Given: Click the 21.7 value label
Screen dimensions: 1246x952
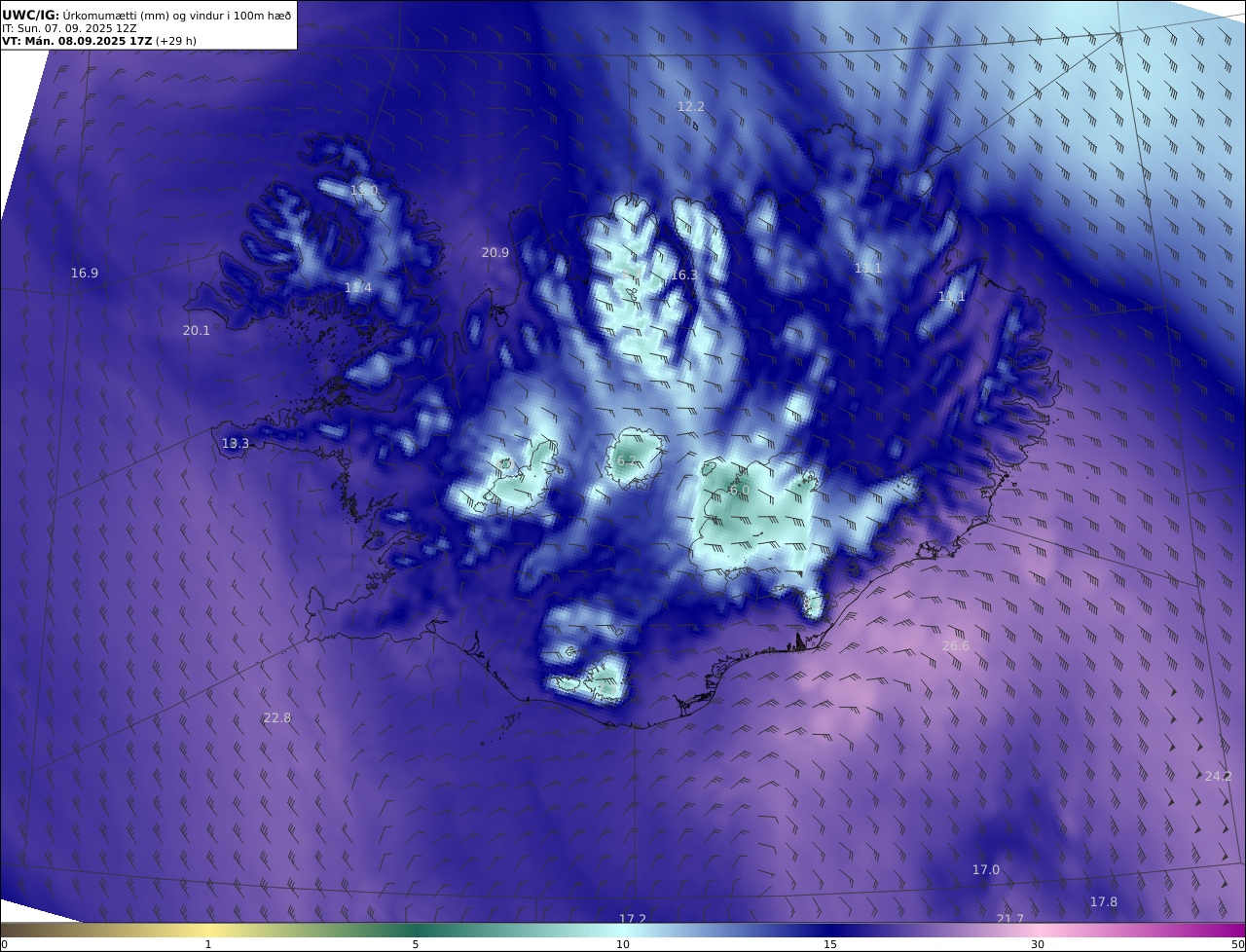Looking at the screenshot, I should pyautogui.click(x=1009, y=920).
